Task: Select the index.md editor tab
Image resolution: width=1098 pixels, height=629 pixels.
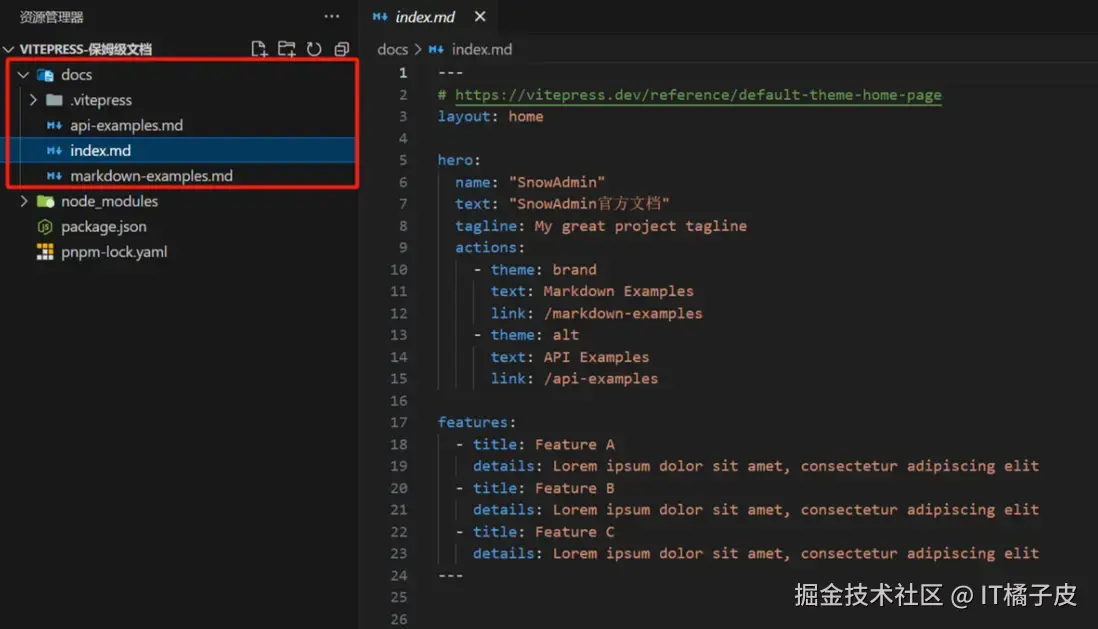Action: (430, 16)
